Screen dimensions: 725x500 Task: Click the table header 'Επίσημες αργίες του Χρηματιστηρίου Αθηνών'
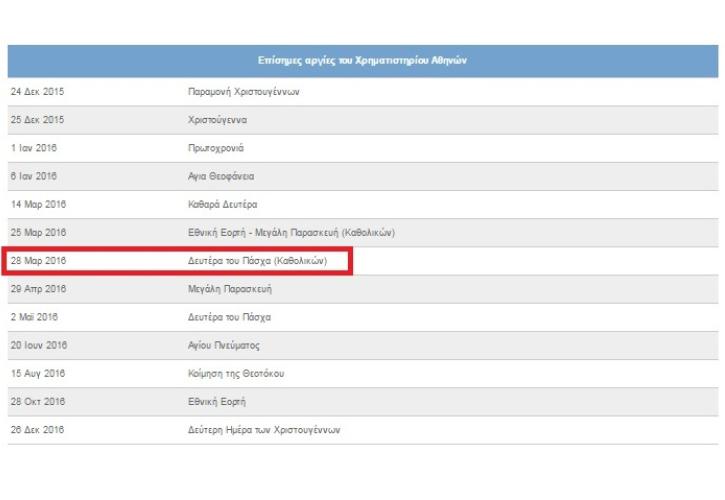pos(362,61)
